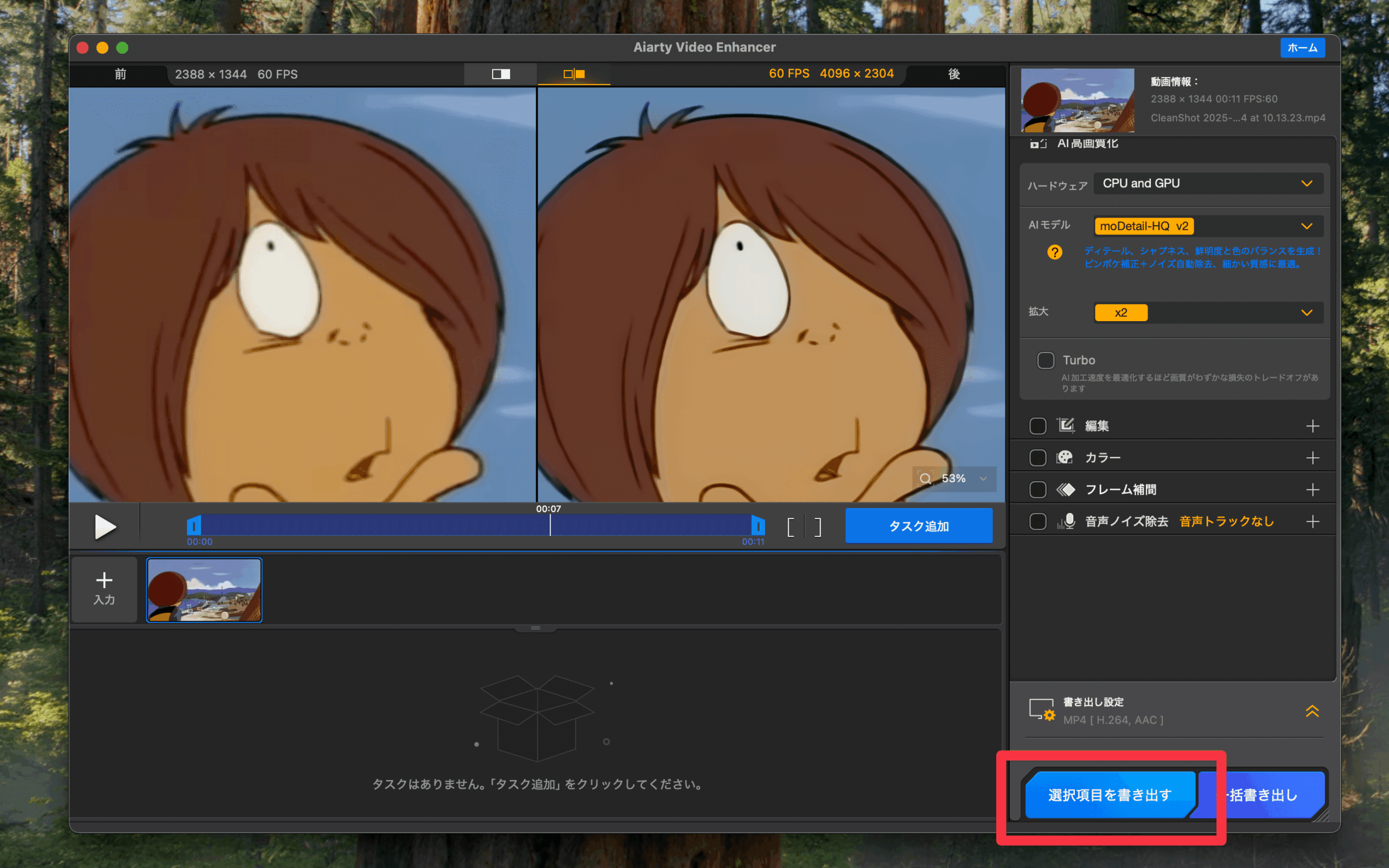The width and height of the screenshot is (1389, 868).
Task: Click the left bracket trim-start icon
Action: (791, 526)
